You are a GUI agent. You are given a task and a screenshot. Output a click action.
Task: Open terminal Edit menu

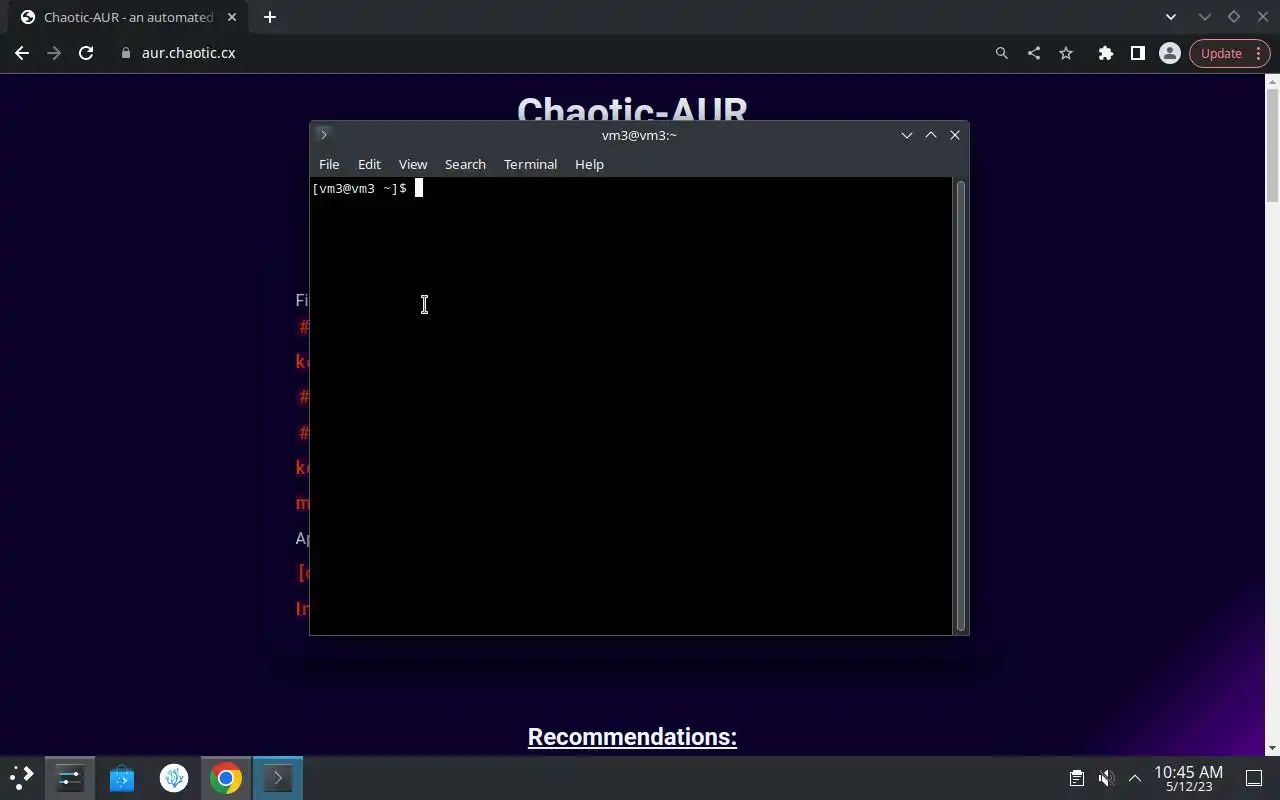(x=369, y=164)
